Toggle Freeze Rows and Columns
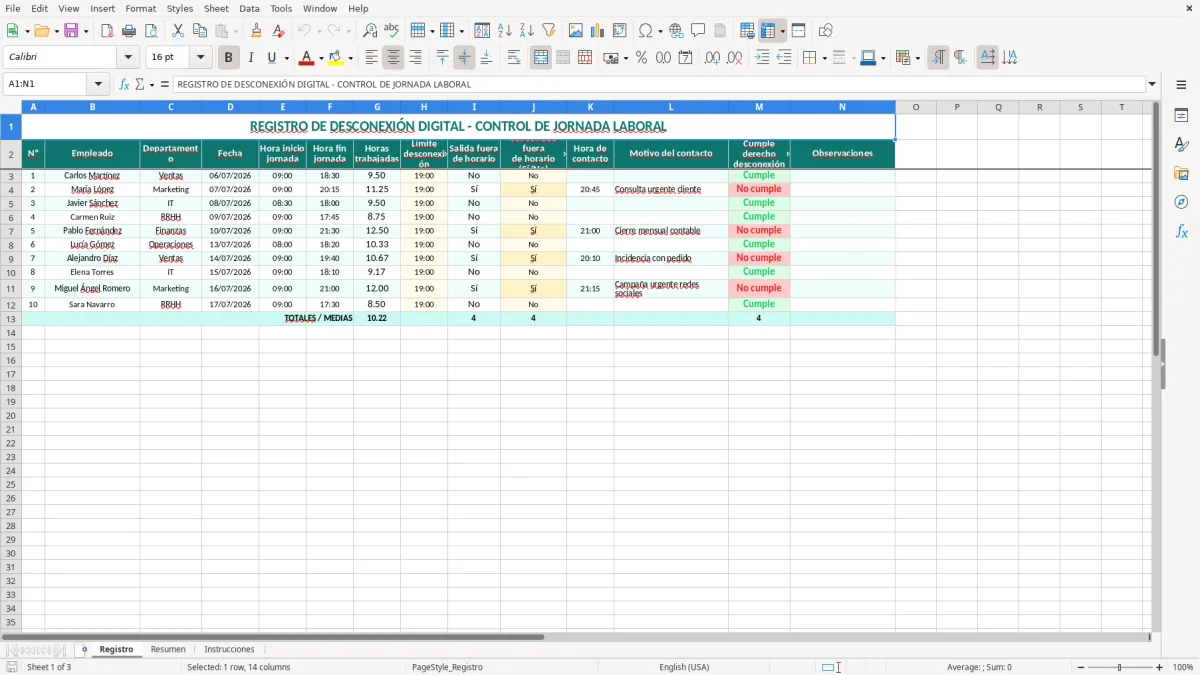The width and height of the screenshot is (1200, 675). click(x=768, y=31)
